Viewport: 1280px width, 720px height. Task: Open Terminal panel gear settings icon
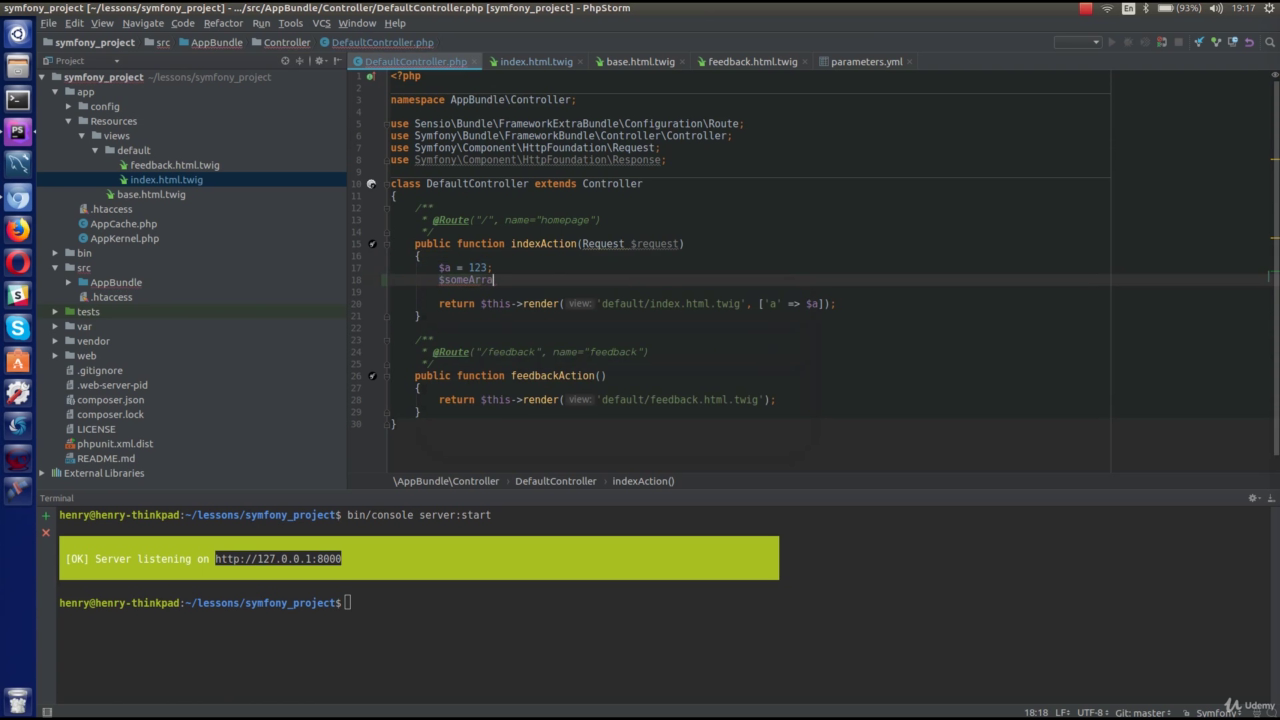tap(1254, 498)
